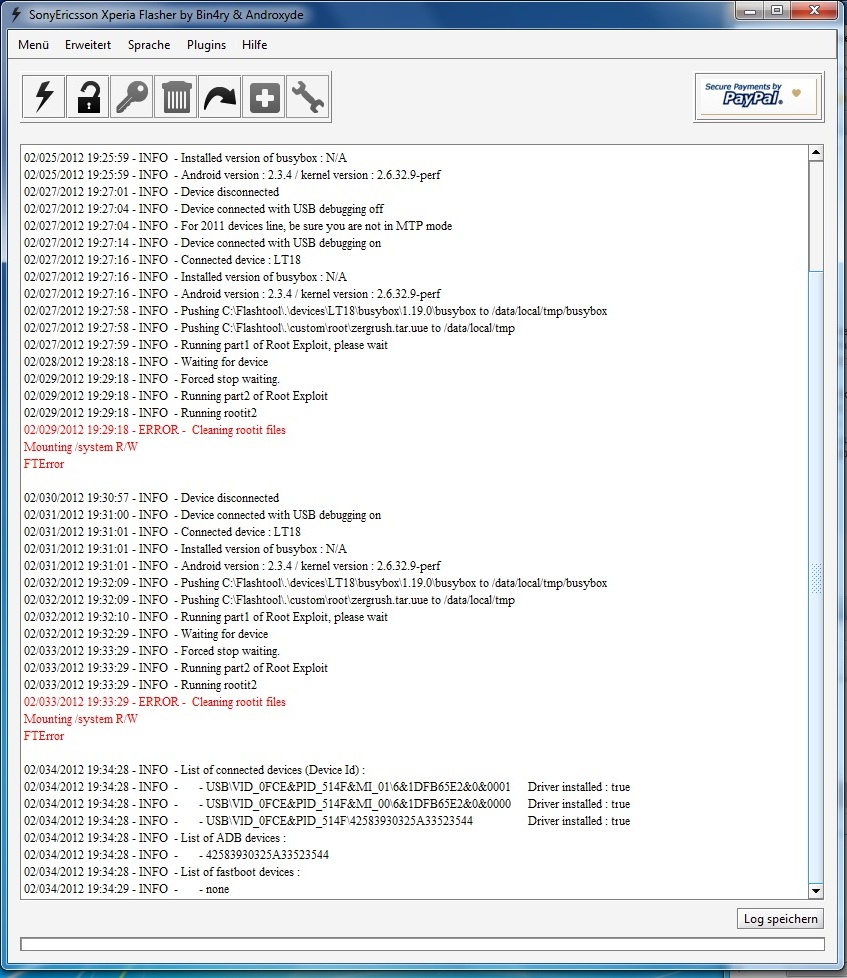Click the curved arrow toolbar icon
Screen dimensions: 847x978
[220, 97]
